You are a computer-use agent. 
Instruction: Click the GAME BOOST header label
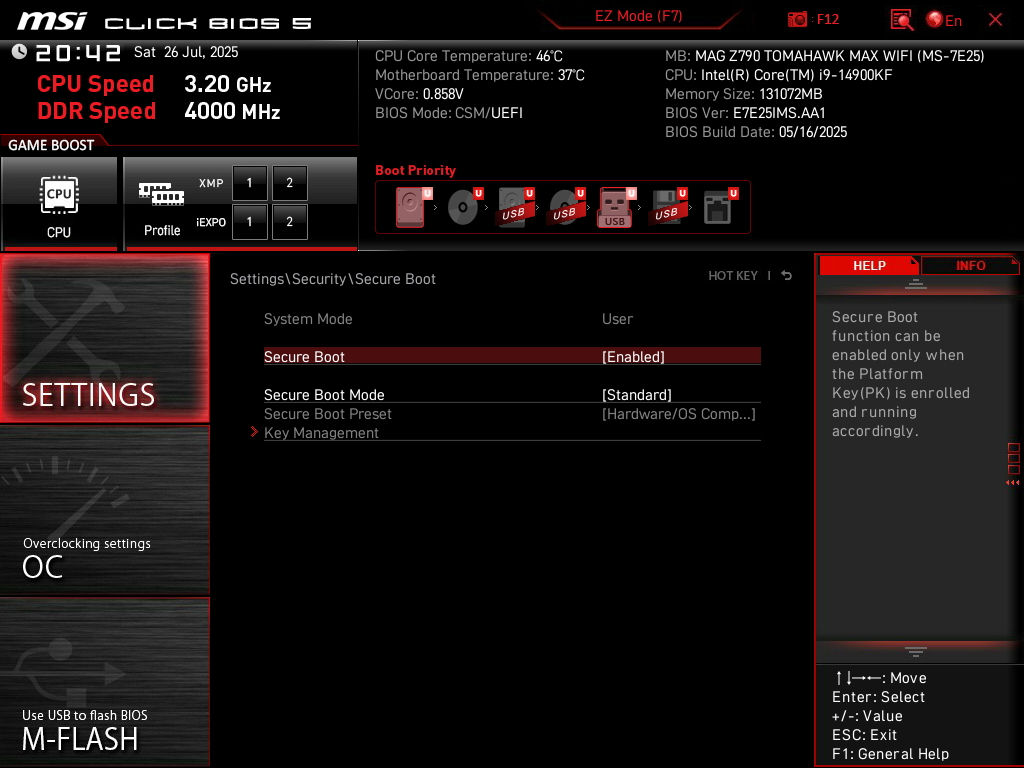[51, 145]
